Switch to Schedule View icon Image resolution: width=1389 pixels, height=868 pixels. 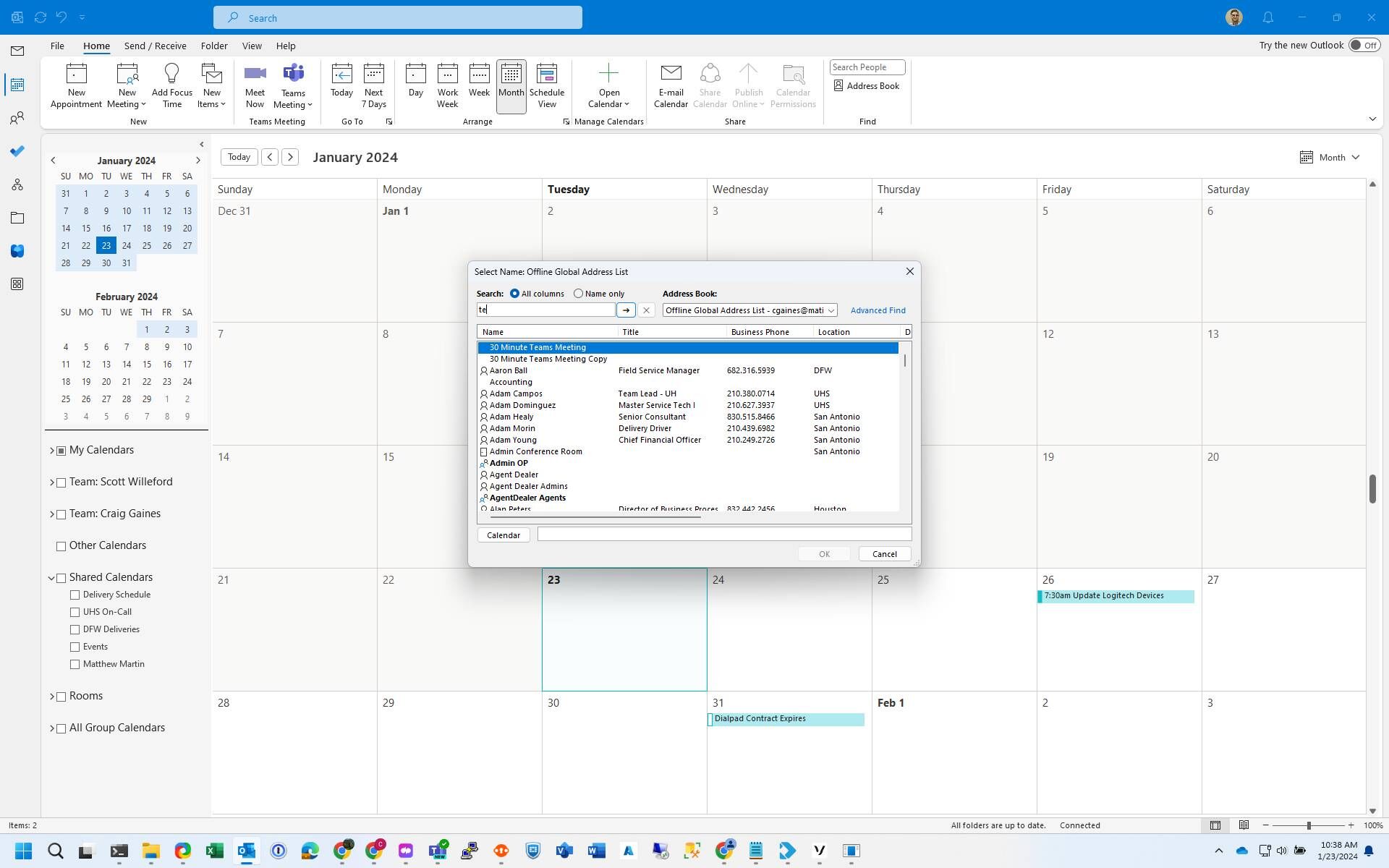tap(546, 74)
